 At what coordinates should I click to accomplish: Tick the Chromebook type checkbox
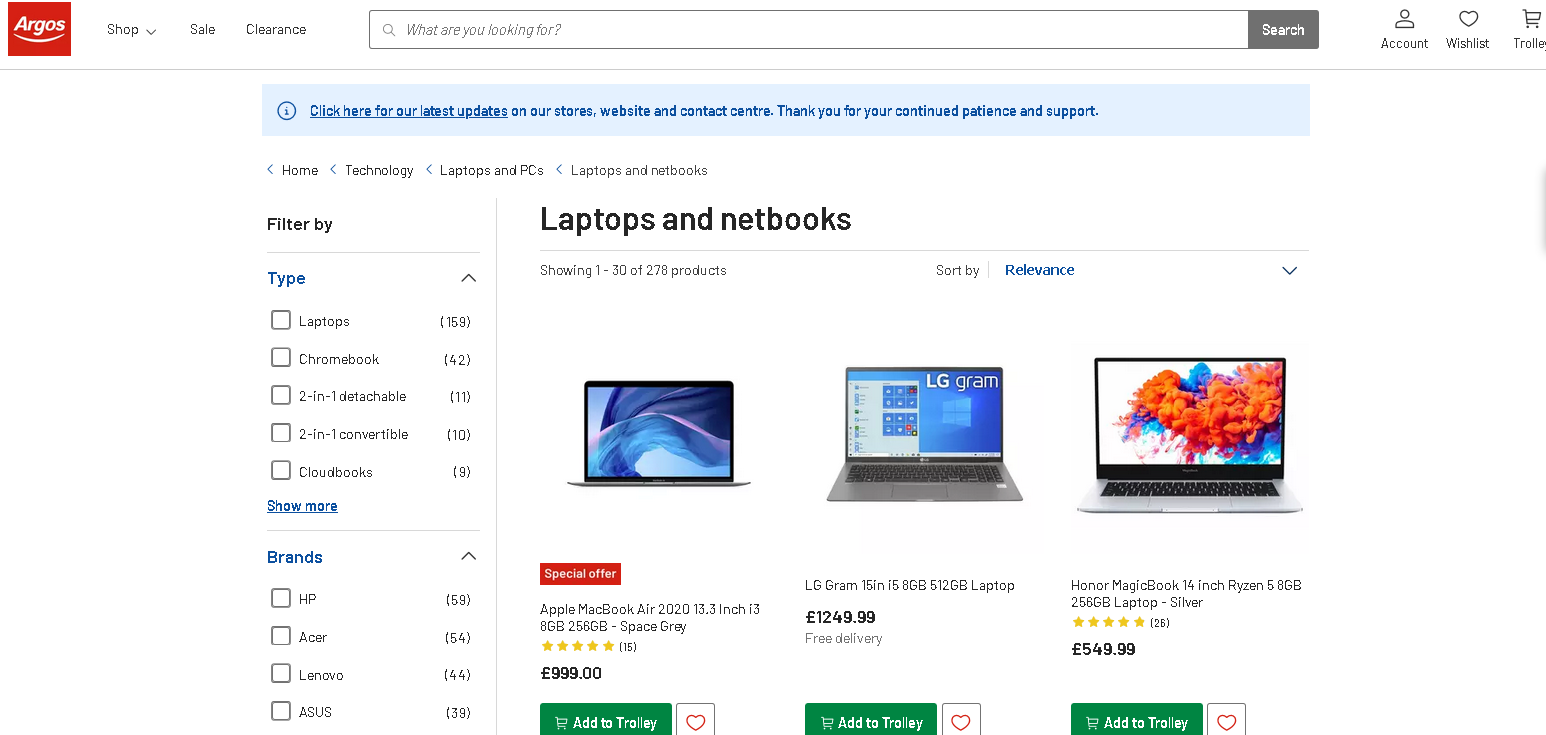281,358
